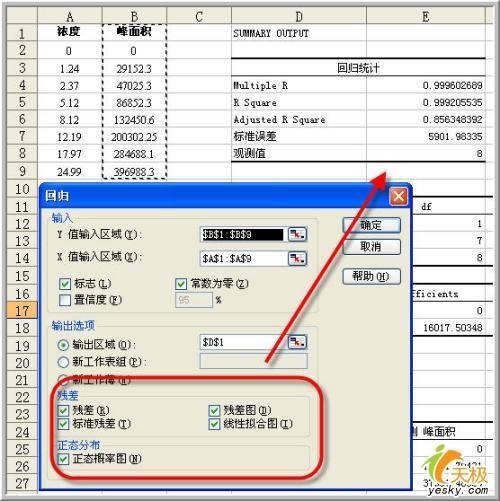Click cell with value 132450.6
This screenshot has height=501, width=500.
(134, 120)
